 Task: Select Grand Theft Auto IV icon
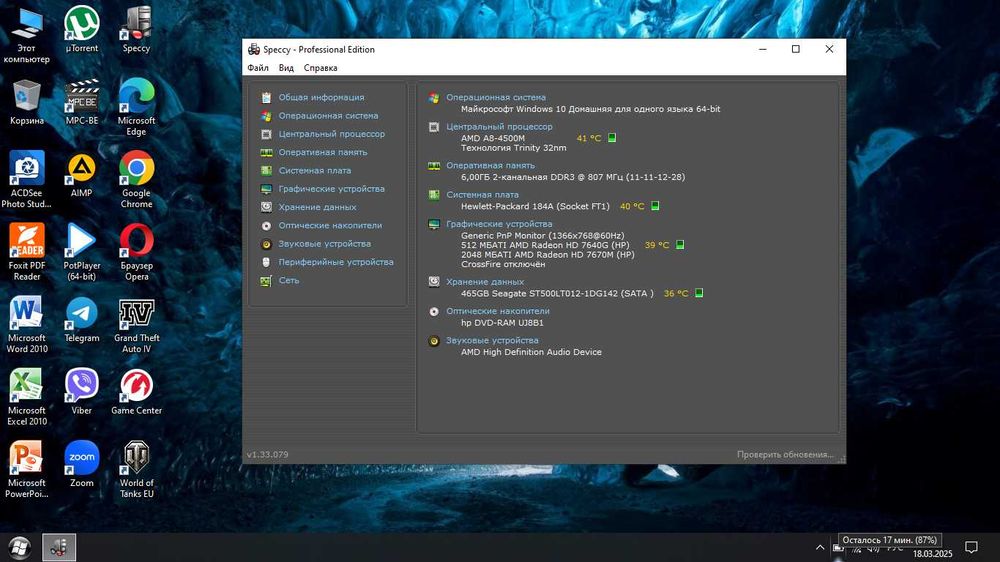coord(136,325)
